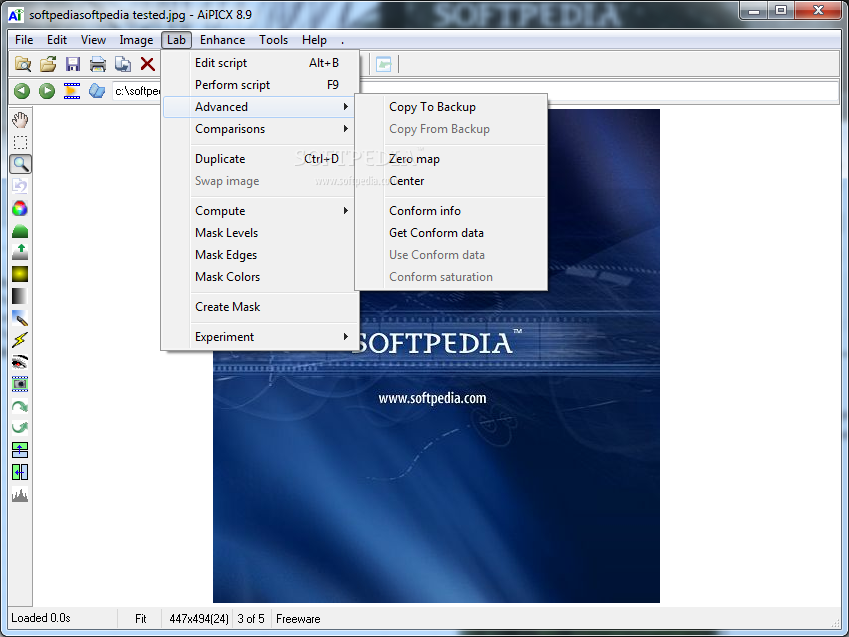Flip image vertically icon
The height and width of the screenshot is (637, 849).
pos(20,450)
